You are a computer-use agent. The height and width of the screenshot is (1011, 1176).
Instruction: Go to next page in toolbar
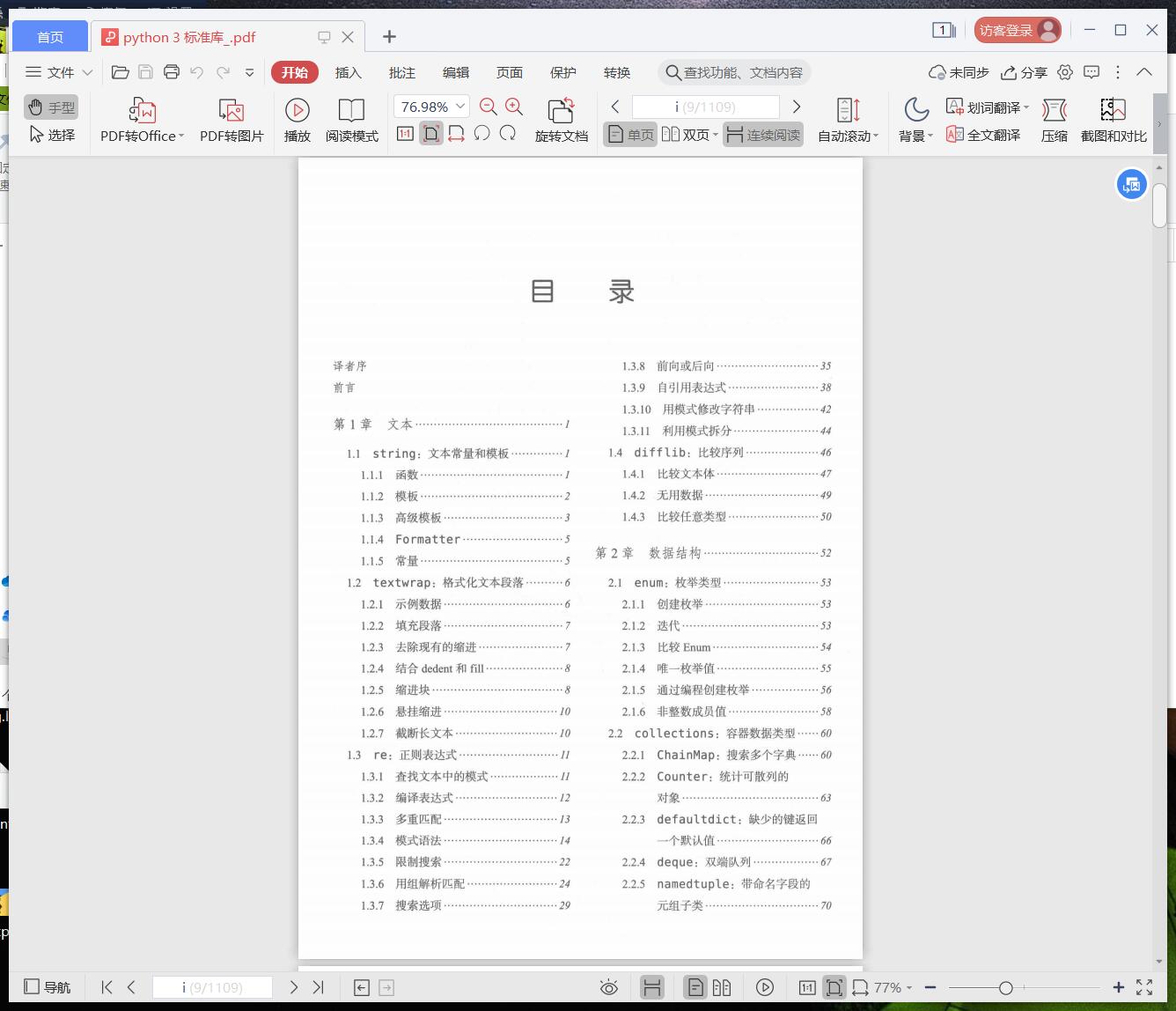click(797, 107)
